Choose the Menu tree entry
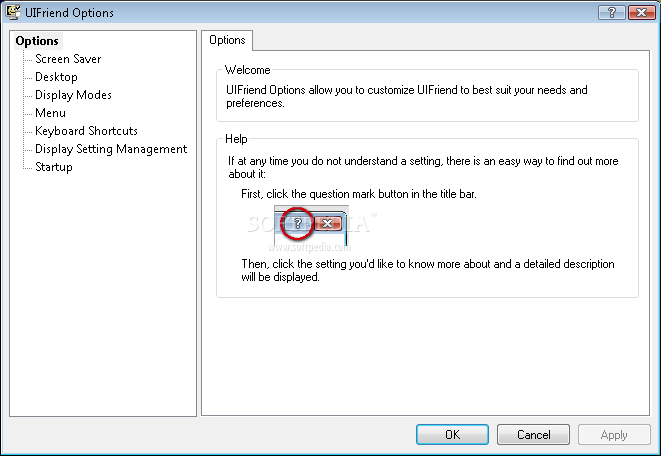Viewport: 661px width, 456px height. point(50,113)
